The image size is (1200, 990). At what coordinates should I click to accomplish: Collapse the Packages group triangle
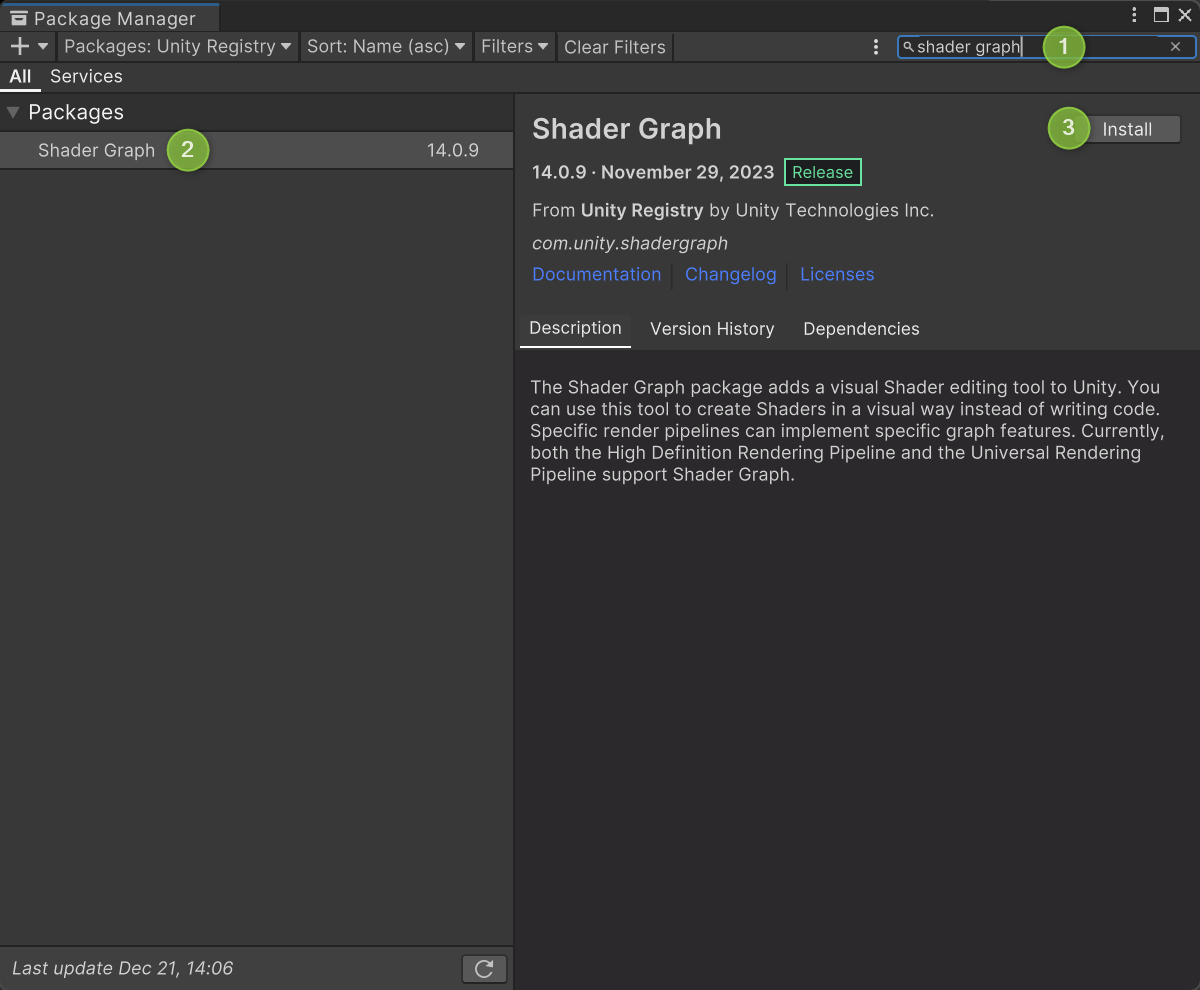click(x=13, y=112)
